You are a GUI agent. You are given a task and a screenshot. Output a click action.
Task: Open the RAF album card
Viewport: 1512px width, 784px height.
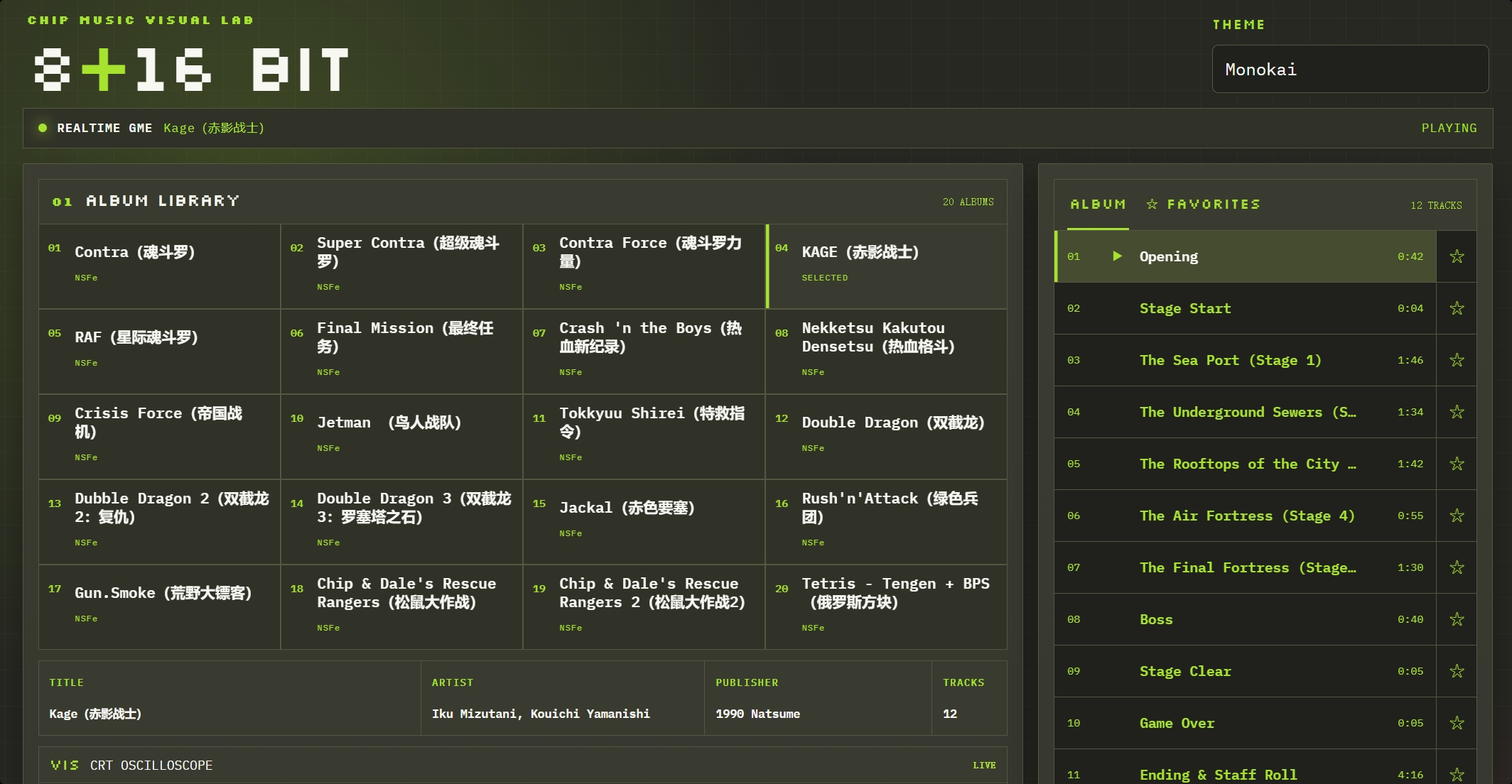click(160, 352)
